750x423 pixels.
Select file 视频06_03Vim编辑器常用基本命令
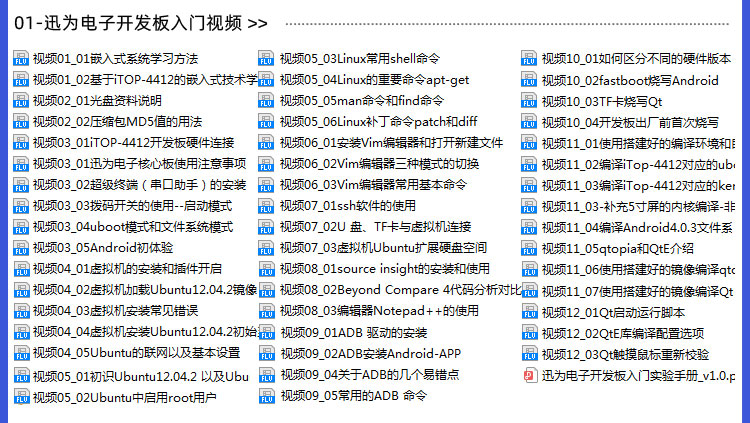tap(373, 185)
